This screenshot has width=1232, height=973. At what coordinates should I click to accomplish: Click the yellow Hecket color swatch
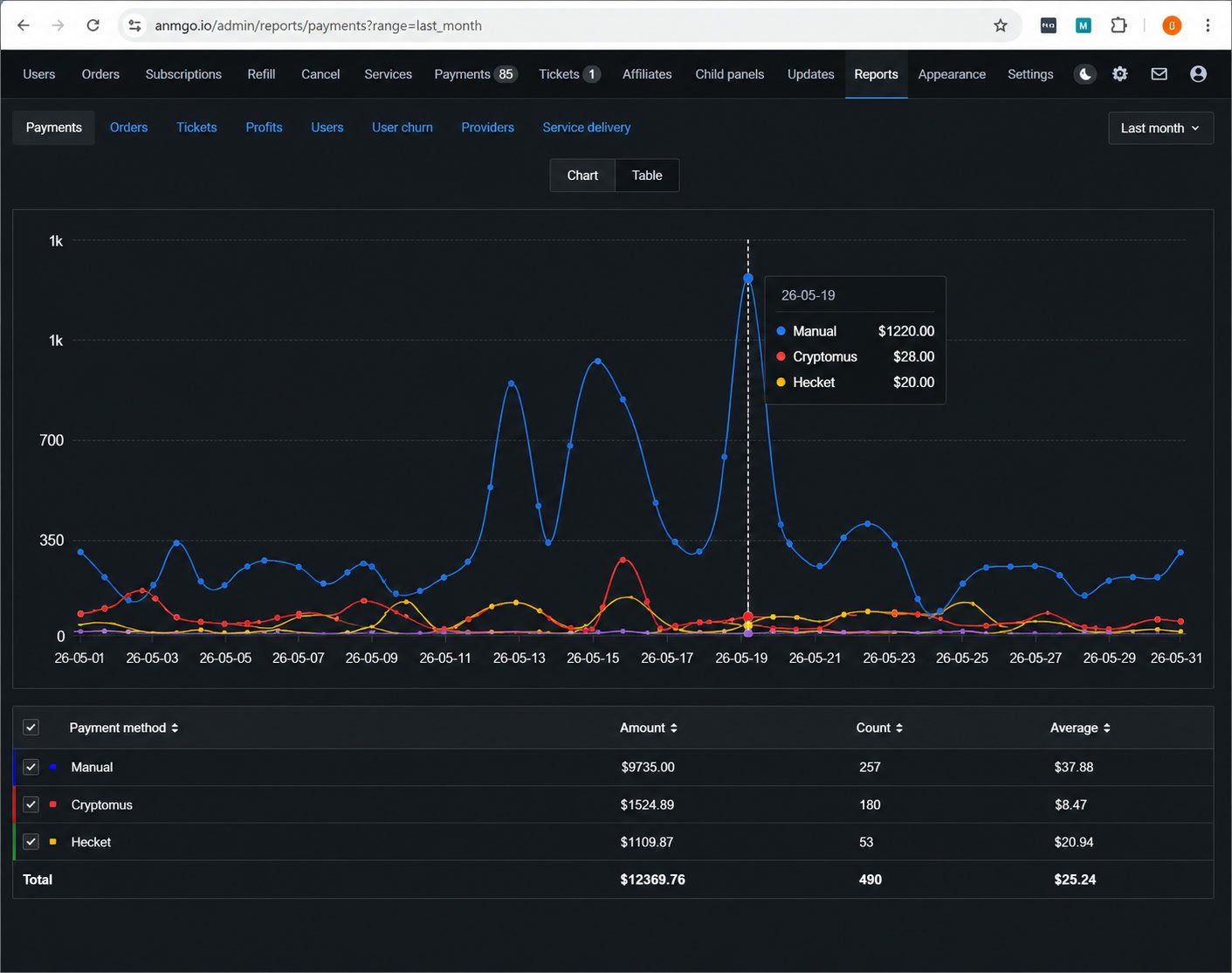pyautogui.click(x=53, y=841)
